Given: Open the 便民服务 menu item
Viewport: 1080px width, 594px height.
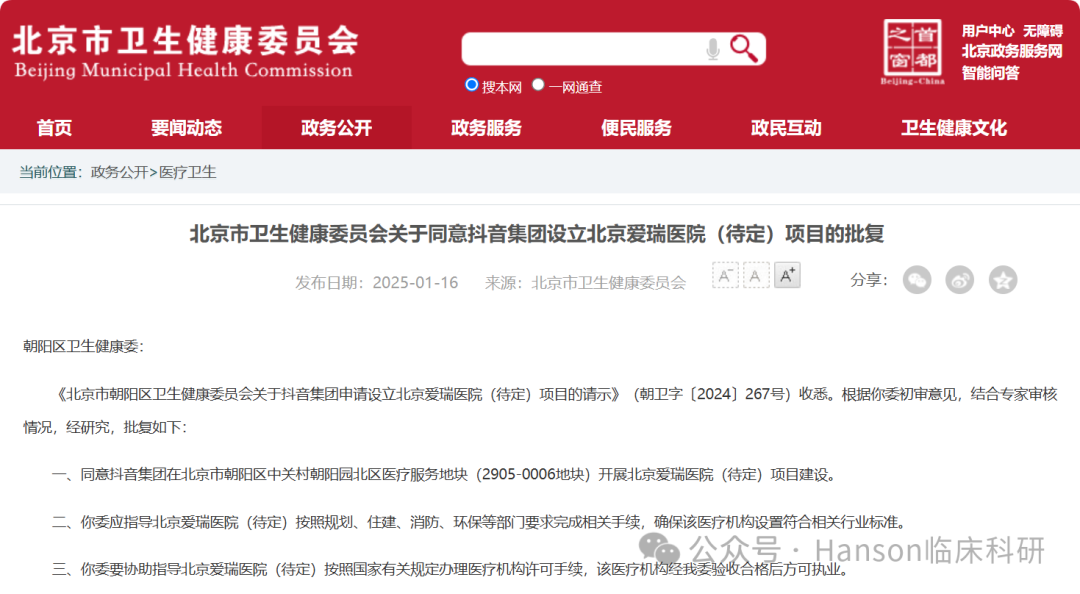Looking at the screenshot, I should [636, 128].
